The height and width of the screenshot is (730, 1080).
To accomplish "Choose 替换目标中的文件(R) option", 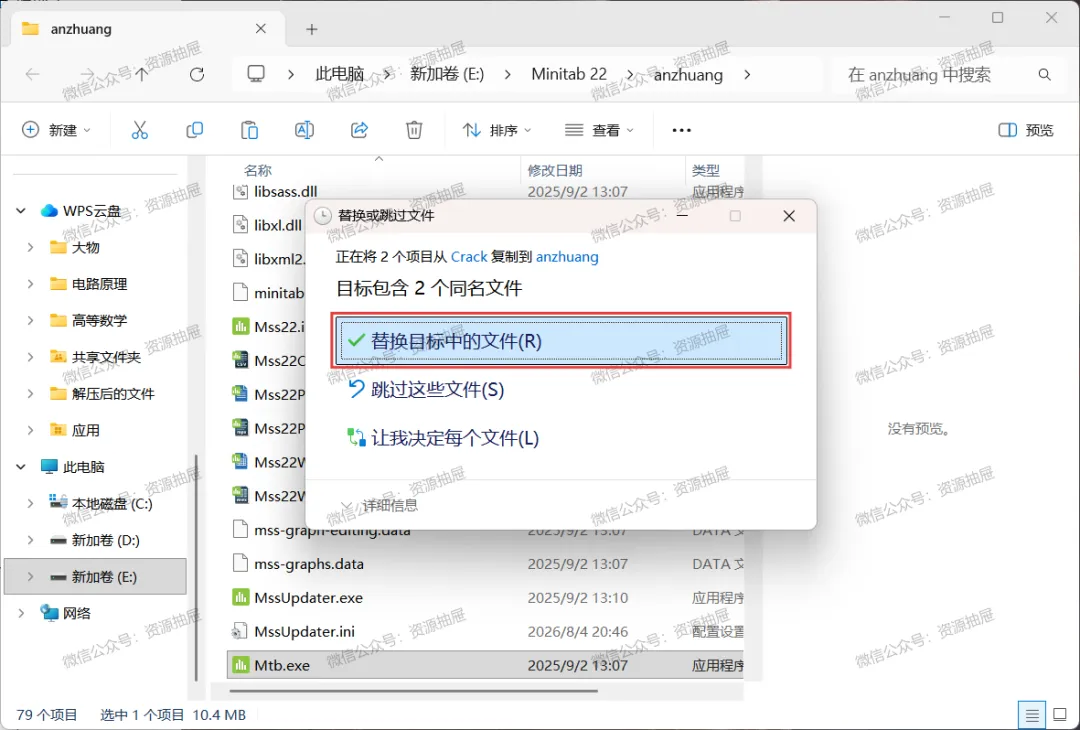I will pos(561,340).
